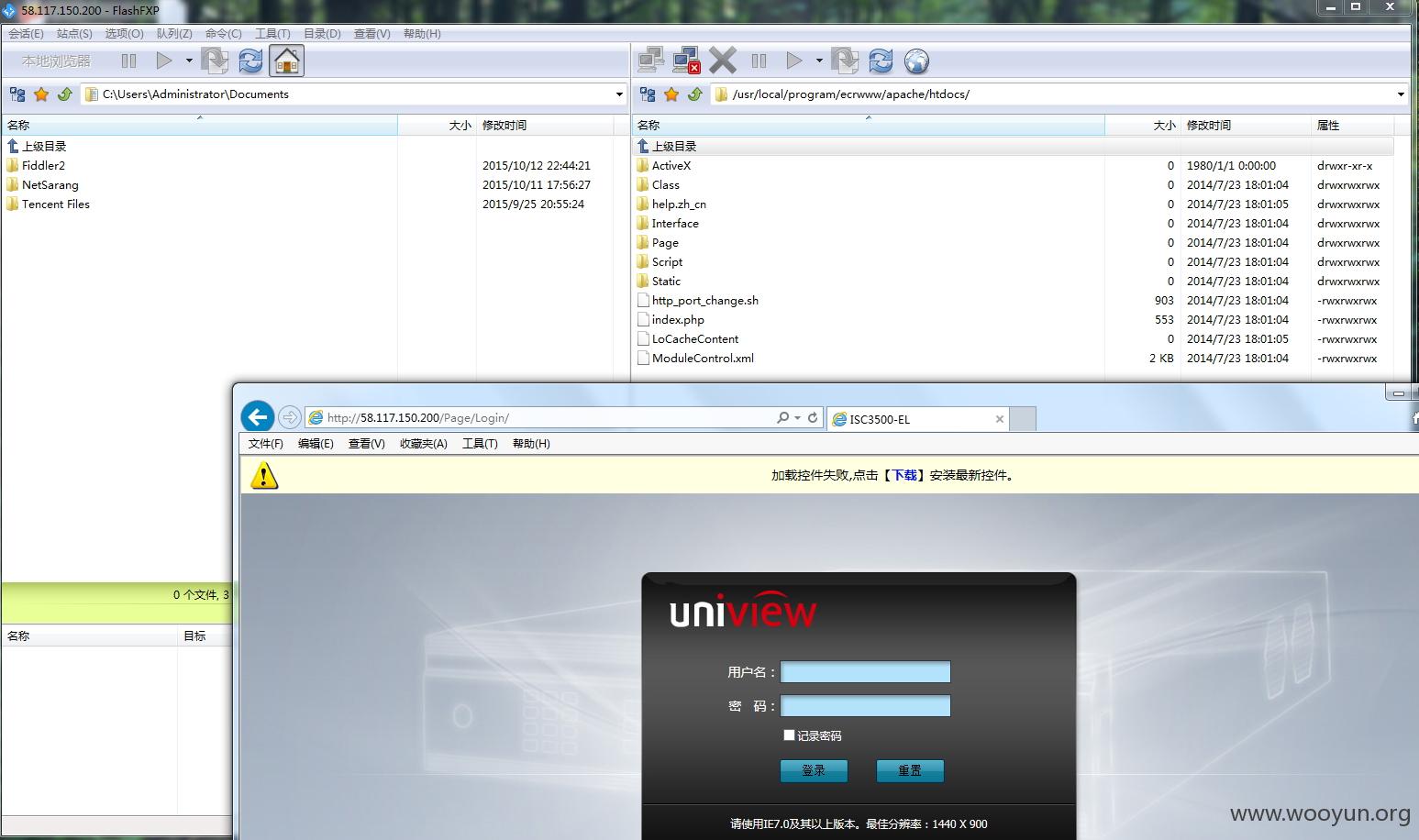Click the remote pane pause icon
1419x840 pixels.
pos(759,61)
